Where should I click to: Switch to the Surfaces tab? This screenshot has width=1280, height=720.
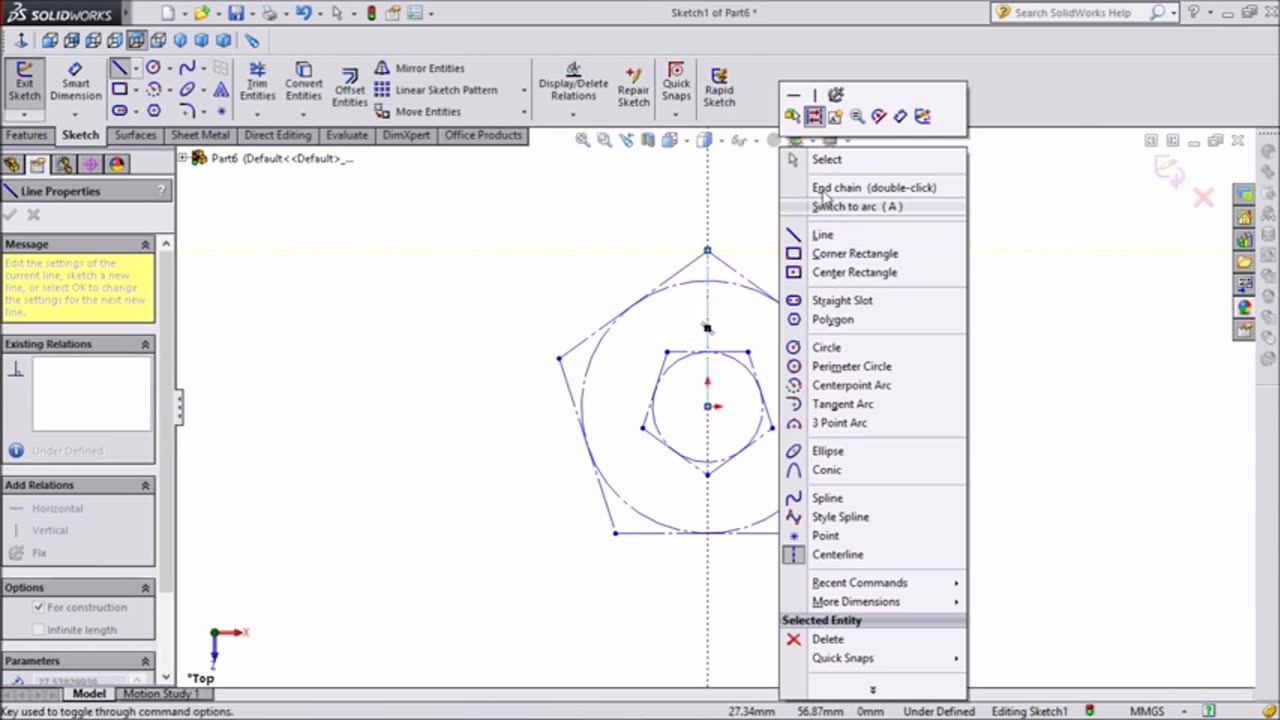click(135, 135)
